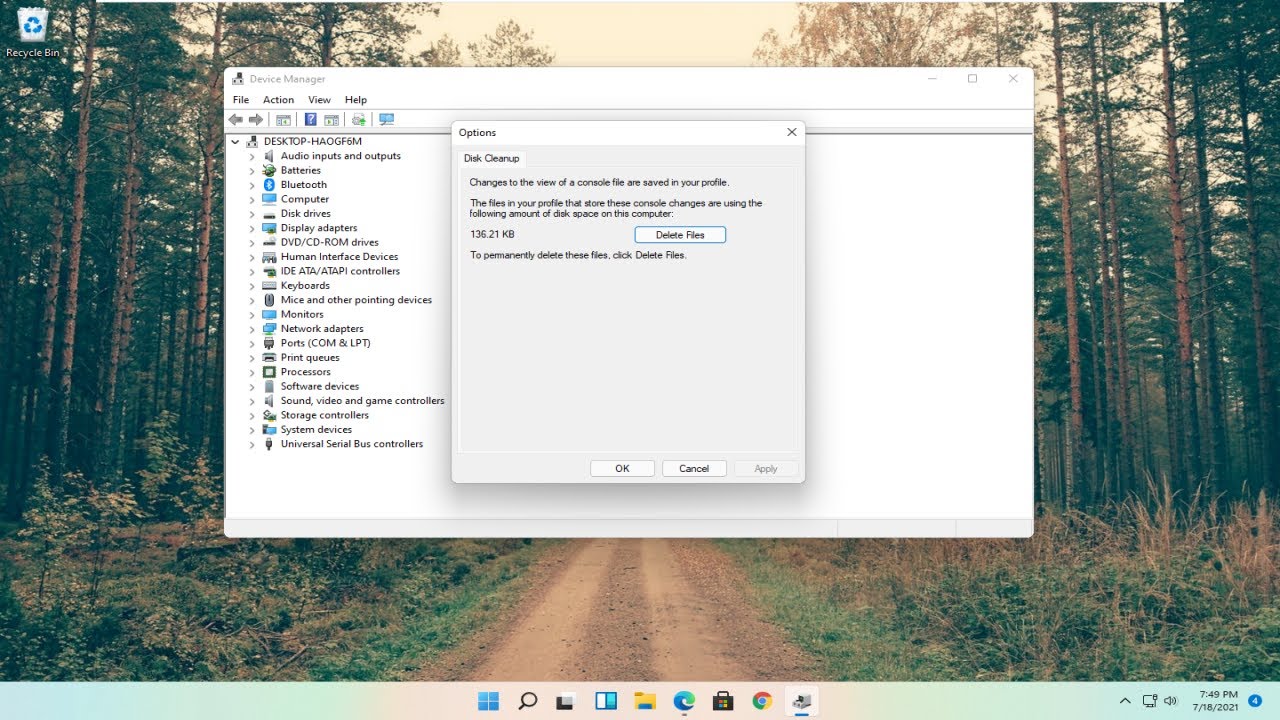This screenshot has height=720, width=1280.
Task: Click the Delete Files button
Action: 680,235
